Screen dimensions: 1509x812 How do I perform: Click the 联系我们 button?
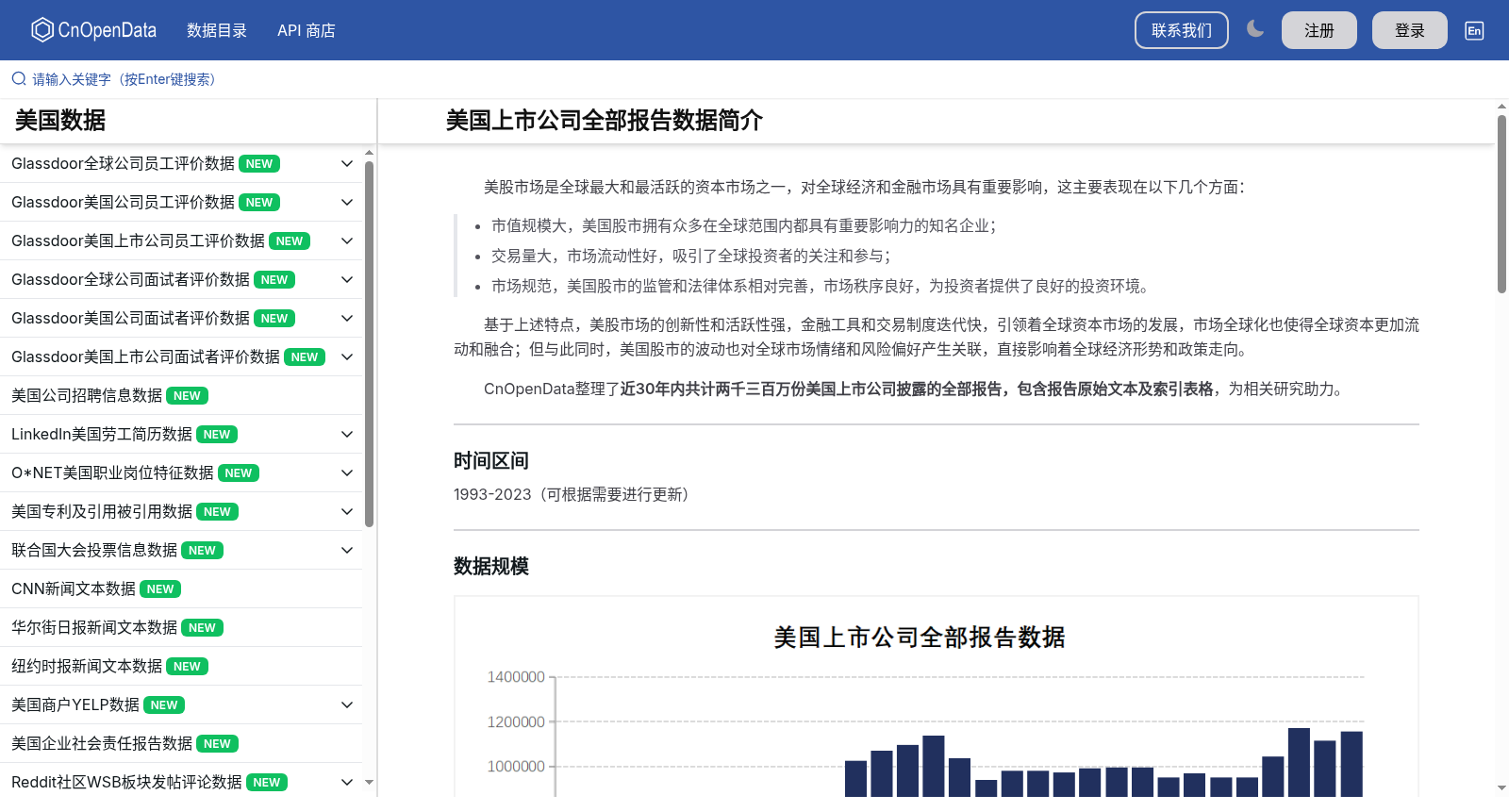coord(1182,30)
